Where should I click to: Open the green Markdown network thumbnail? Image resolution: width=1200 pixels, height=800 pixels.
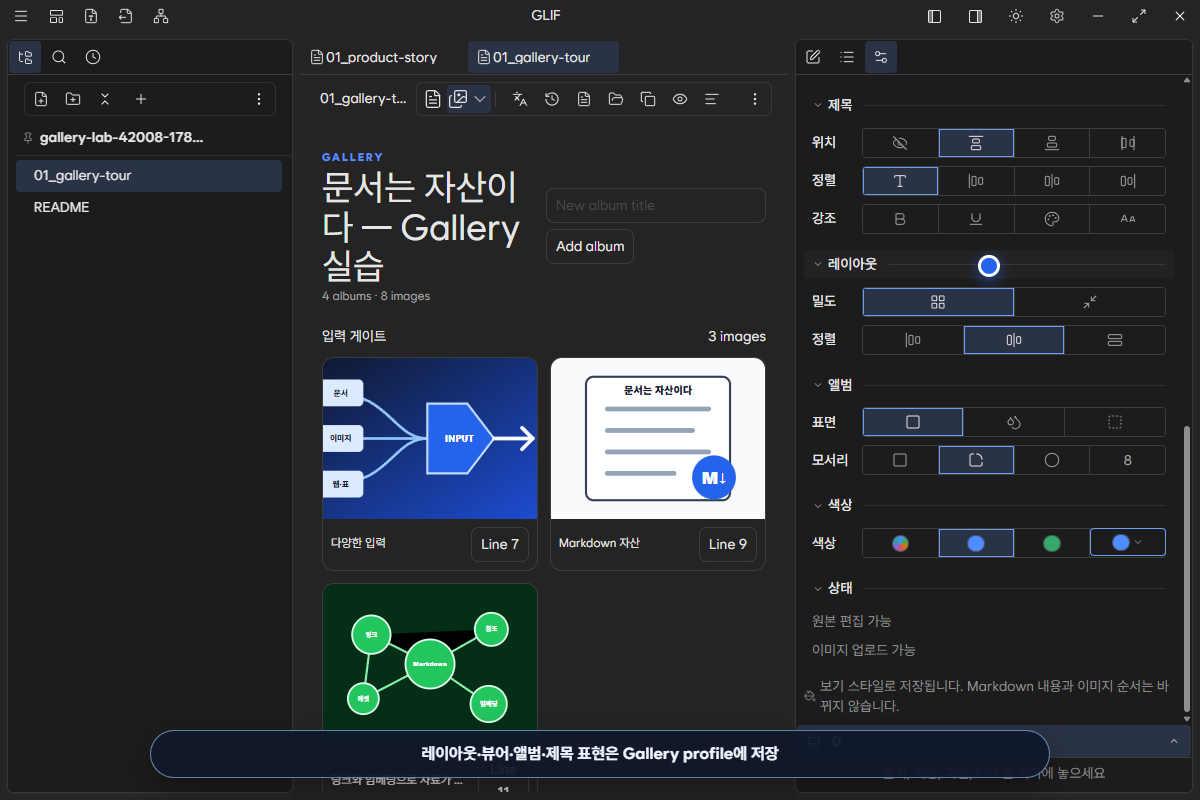click(430, 659)
